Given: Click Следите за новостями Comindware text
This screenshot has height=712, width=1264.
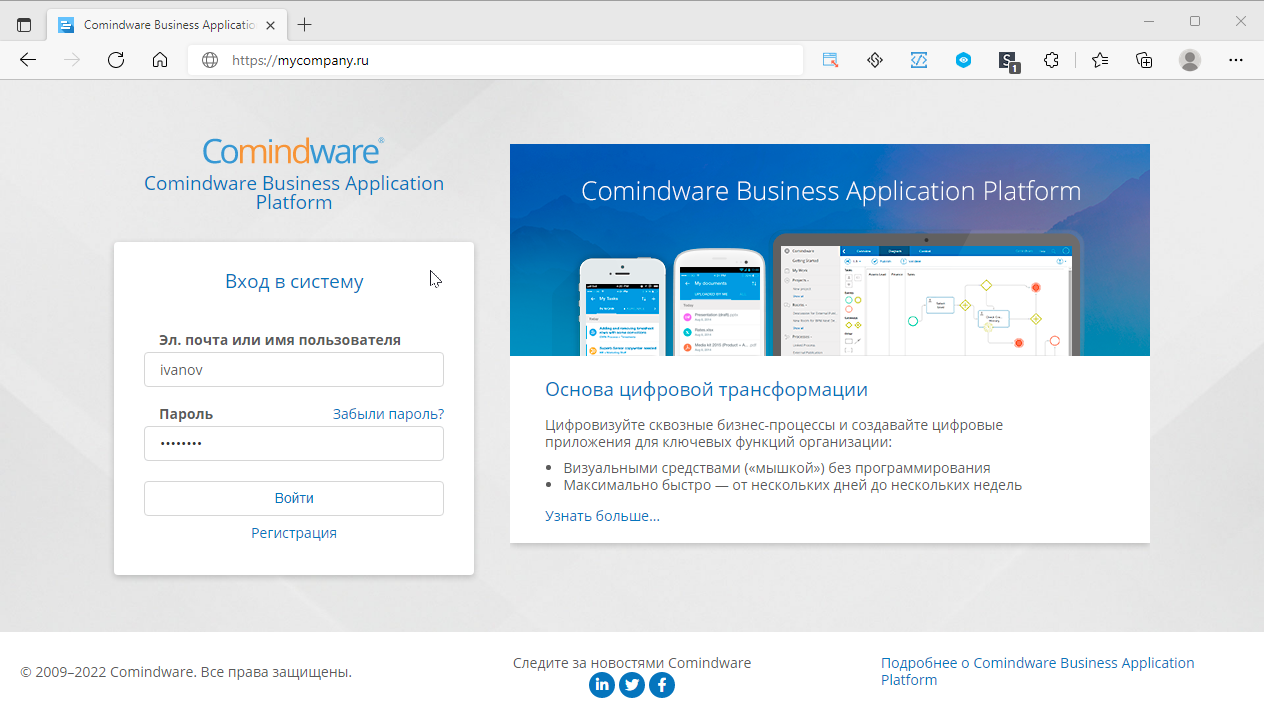Looking at the screenshot, I should pos(632,663).
